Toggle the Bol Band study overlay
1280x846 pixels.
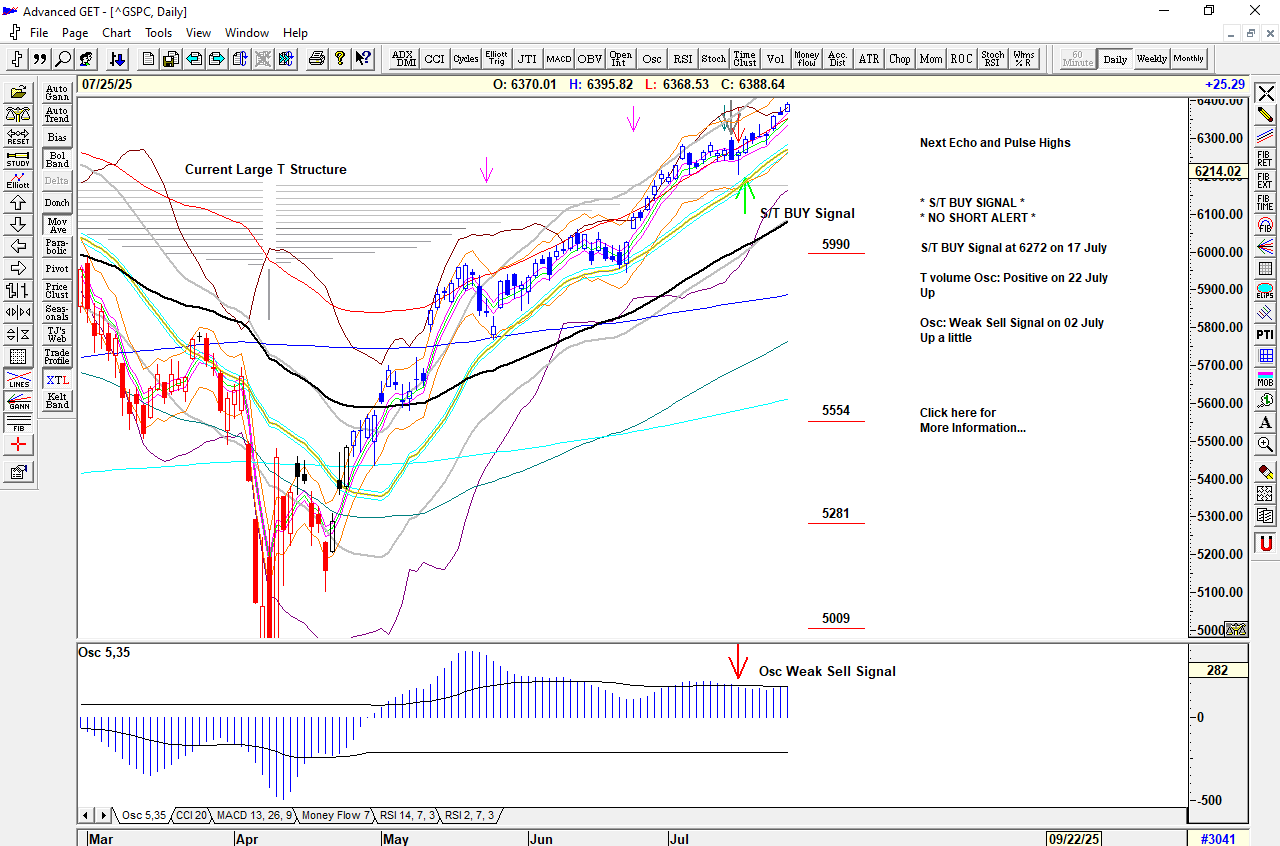click(57, 159)
